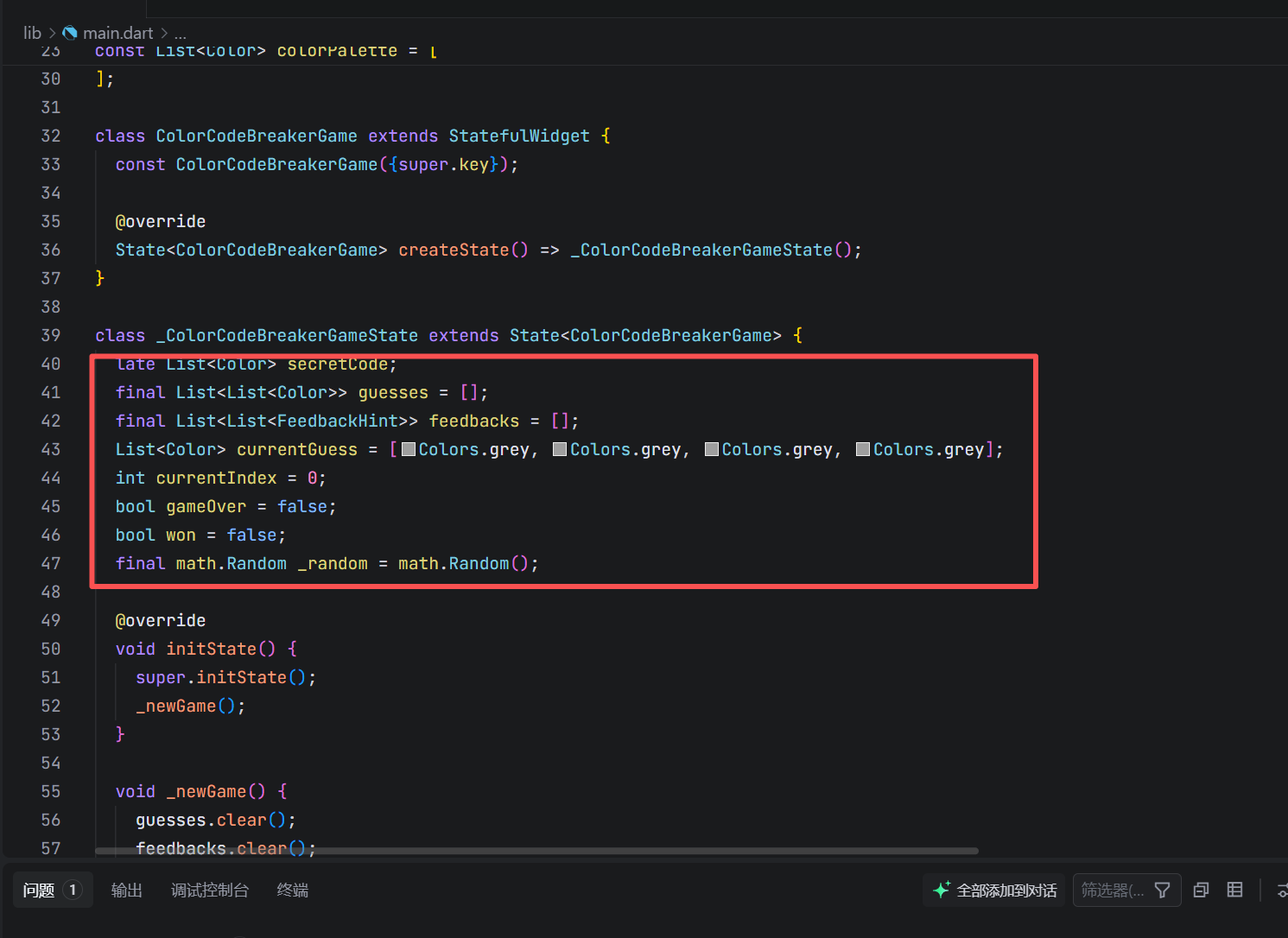Click math.Random() constructor on line 47
The width and height of the screenshot is (1288, 938).
coord(463,563)
